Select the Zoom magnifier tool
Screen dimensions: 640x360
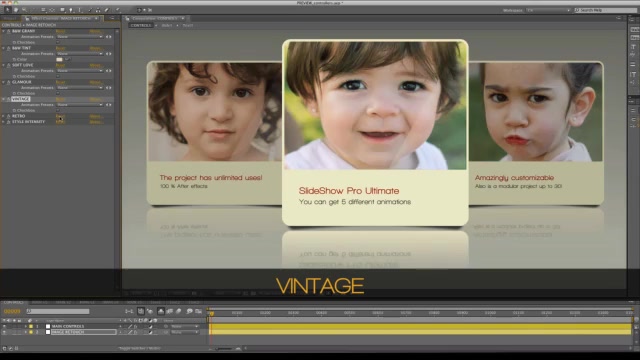pyautogui.click(x=24, y=10)
